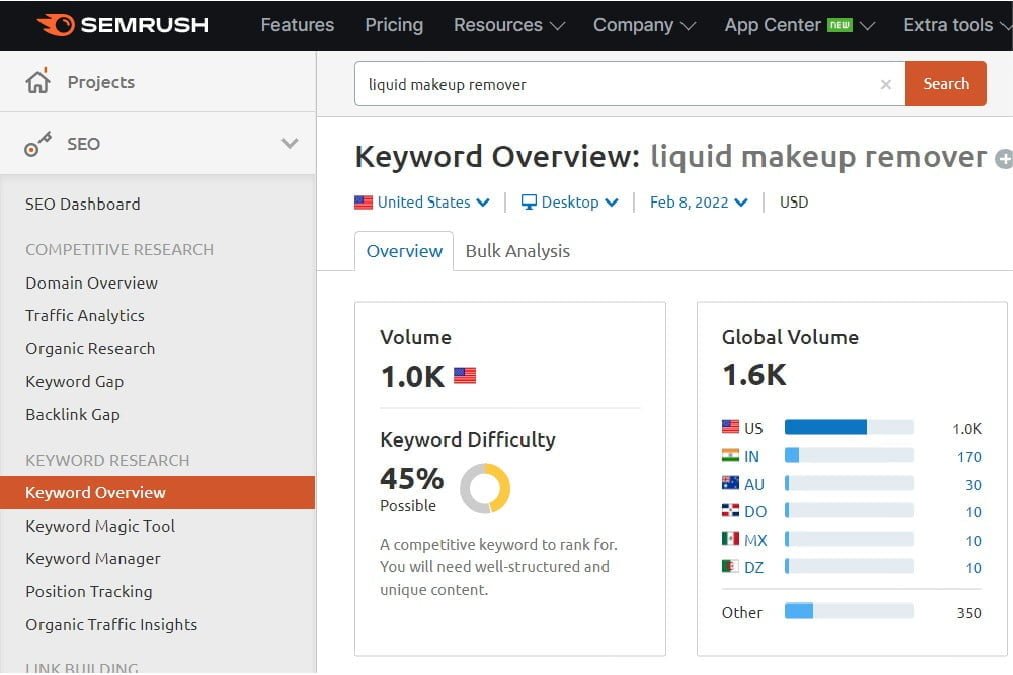The height and width of the screenshot is (675, 1013).
Task: Switch to the Bulk Analysis tab
Action: tap(517, 251)
